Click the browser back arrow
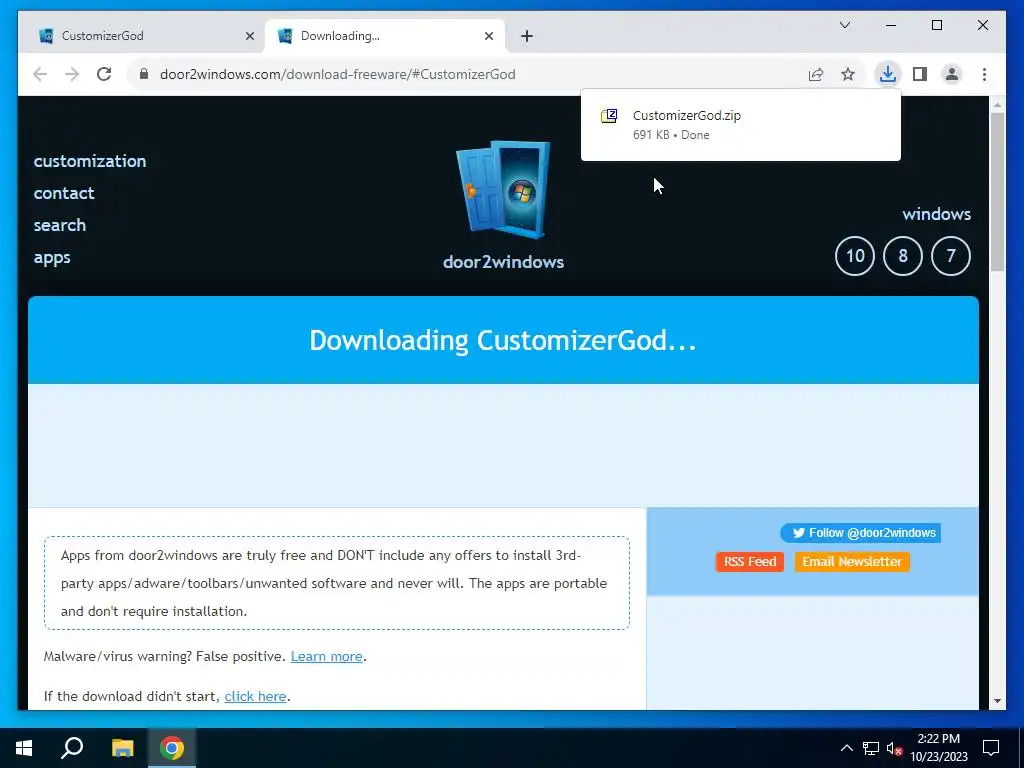The image size is (1024, 768). click(40, 74)
